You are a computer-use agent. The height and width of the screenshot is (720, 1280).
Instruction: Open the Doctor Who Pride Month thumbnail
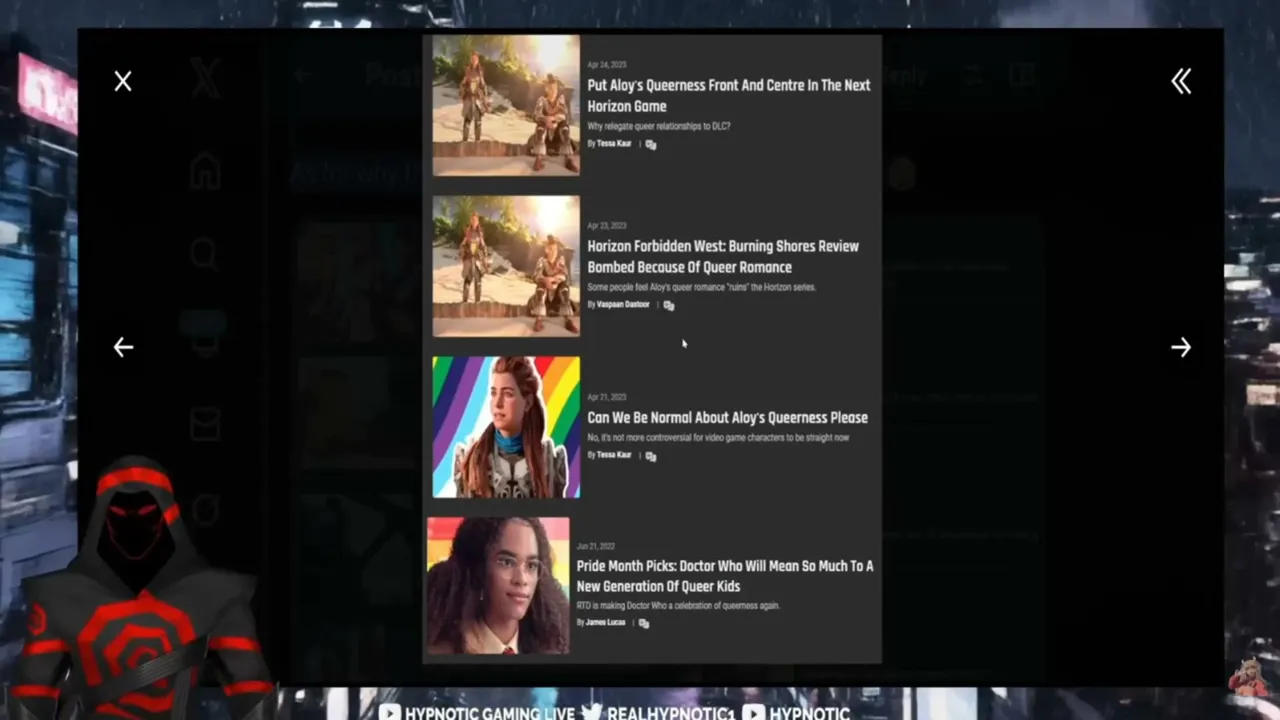click(x=498, y=586)
